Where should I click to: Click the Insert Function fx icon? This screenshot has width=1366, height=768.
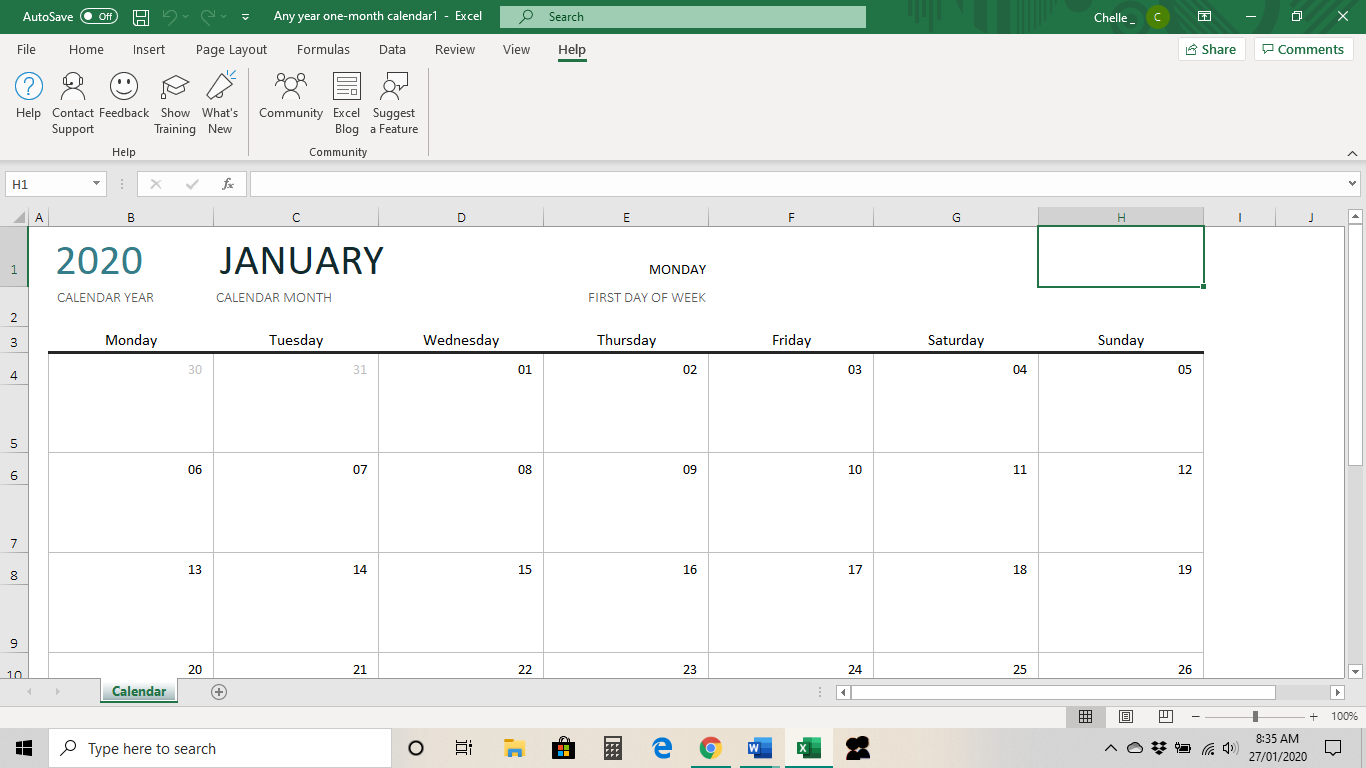227,184
